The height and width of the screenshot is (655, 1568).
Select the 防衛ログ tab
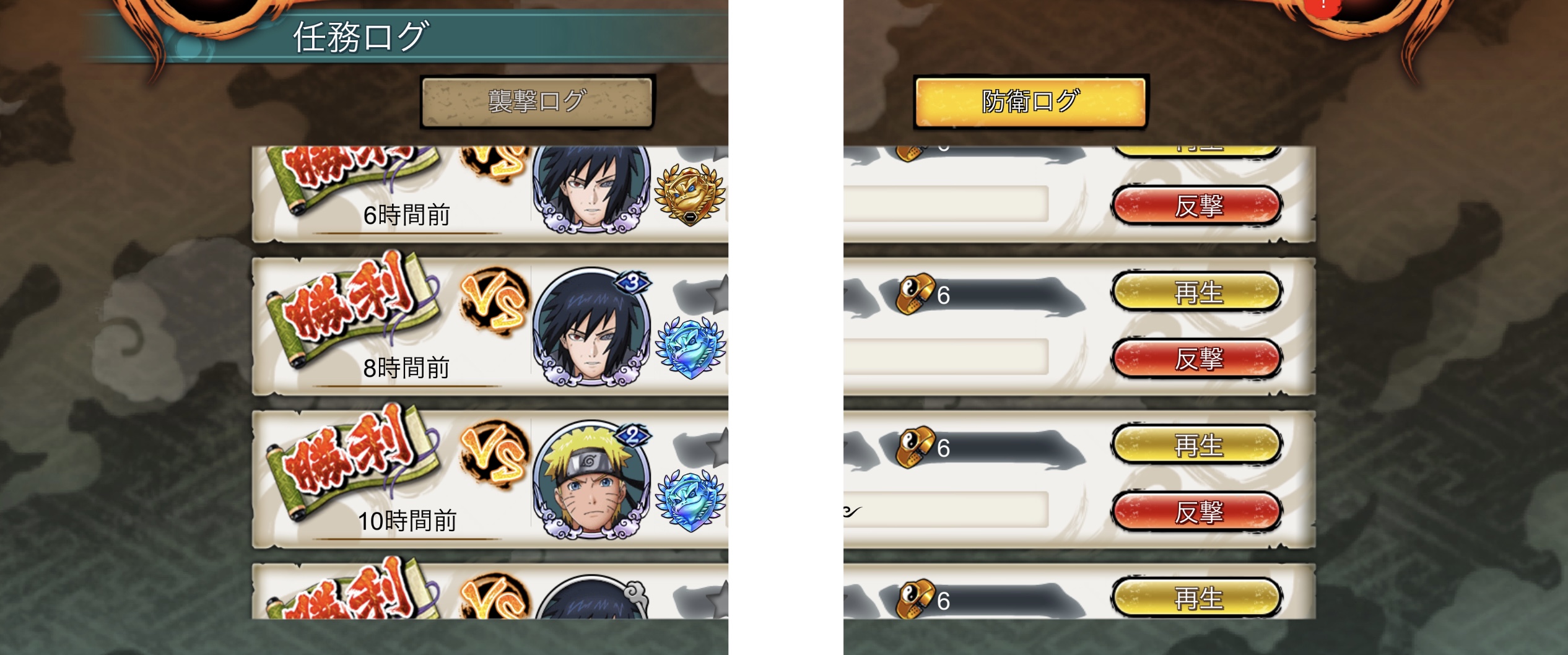pos(1030,102)
